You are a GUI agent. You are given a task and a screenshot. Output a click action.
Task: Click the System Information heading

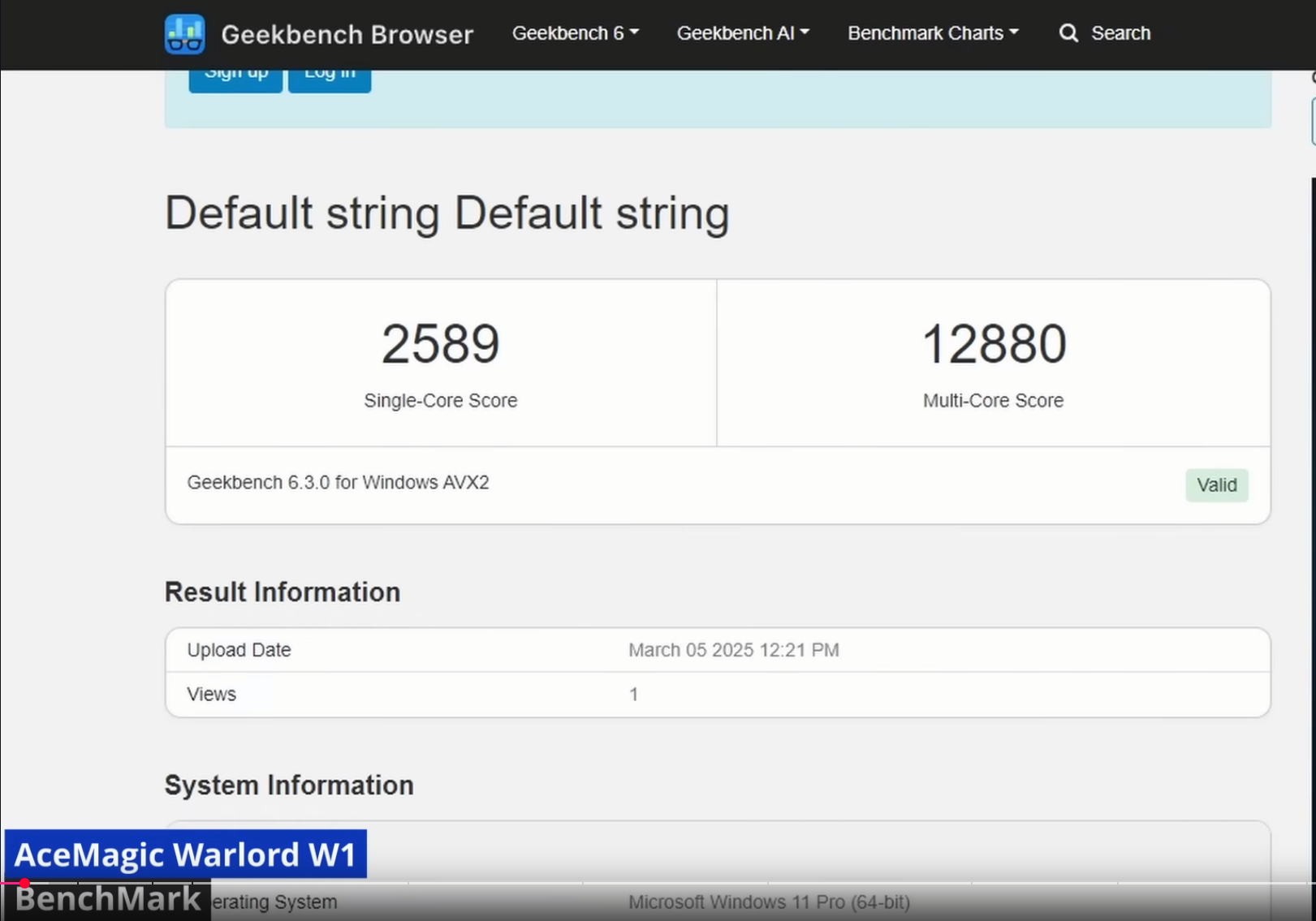[289, 785]
